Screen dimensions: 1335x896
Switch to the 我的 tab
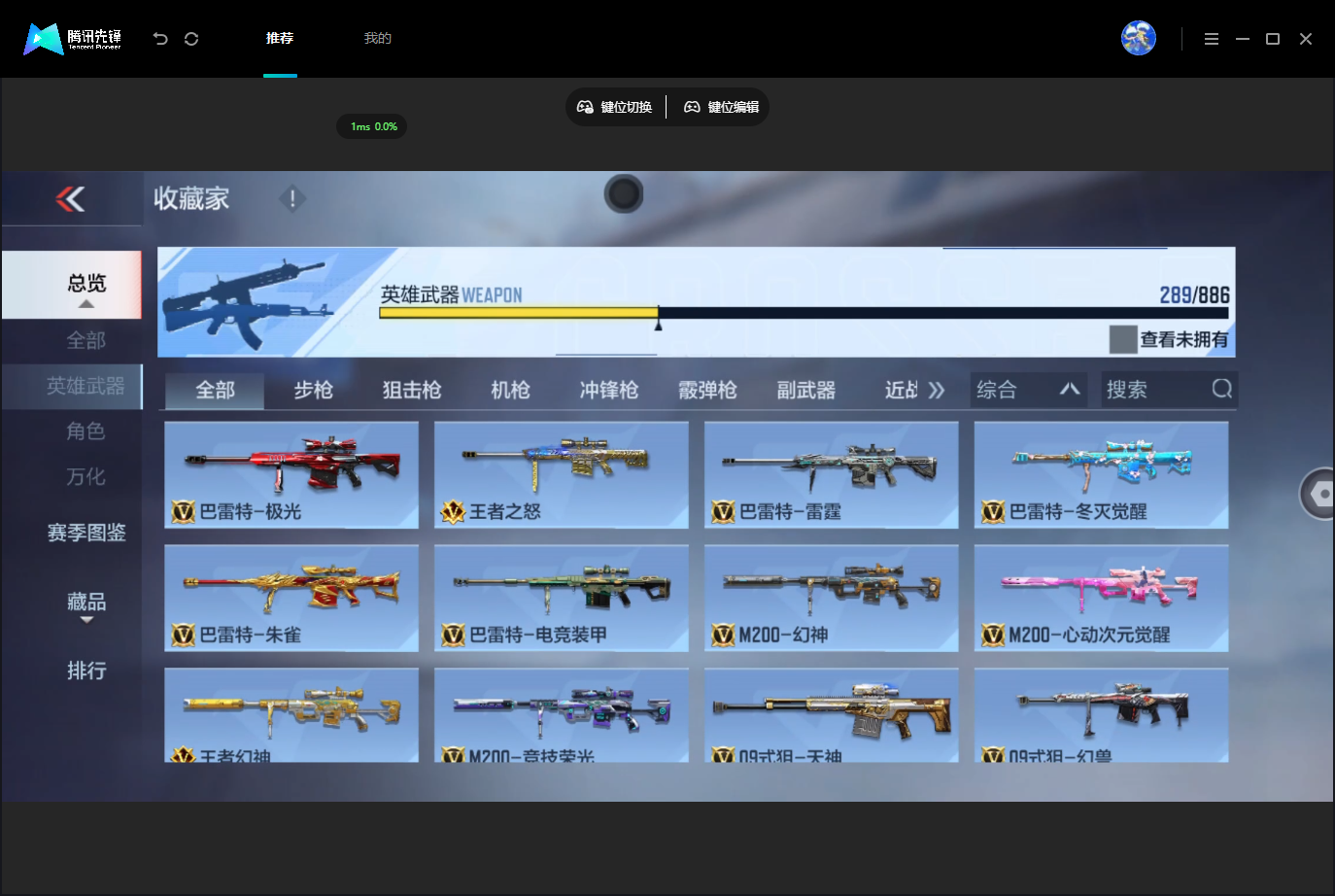377,38
